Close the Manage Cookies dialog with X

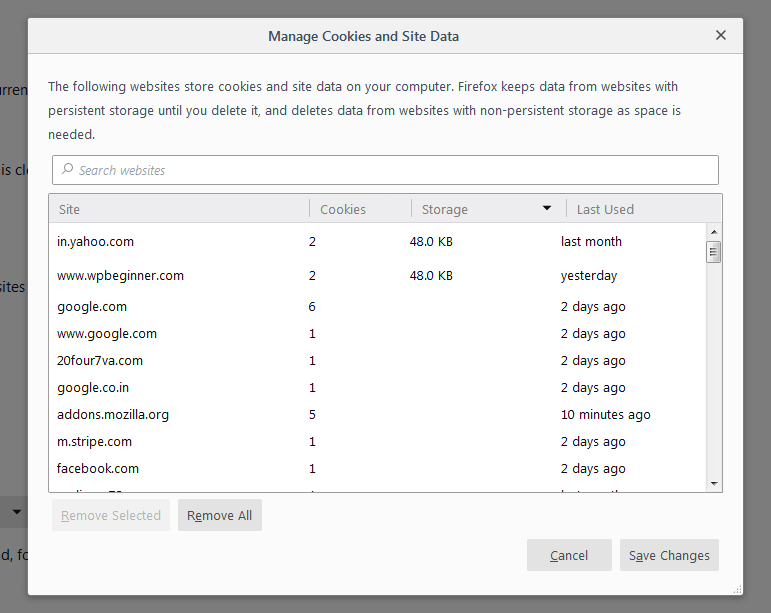(720, 35)
